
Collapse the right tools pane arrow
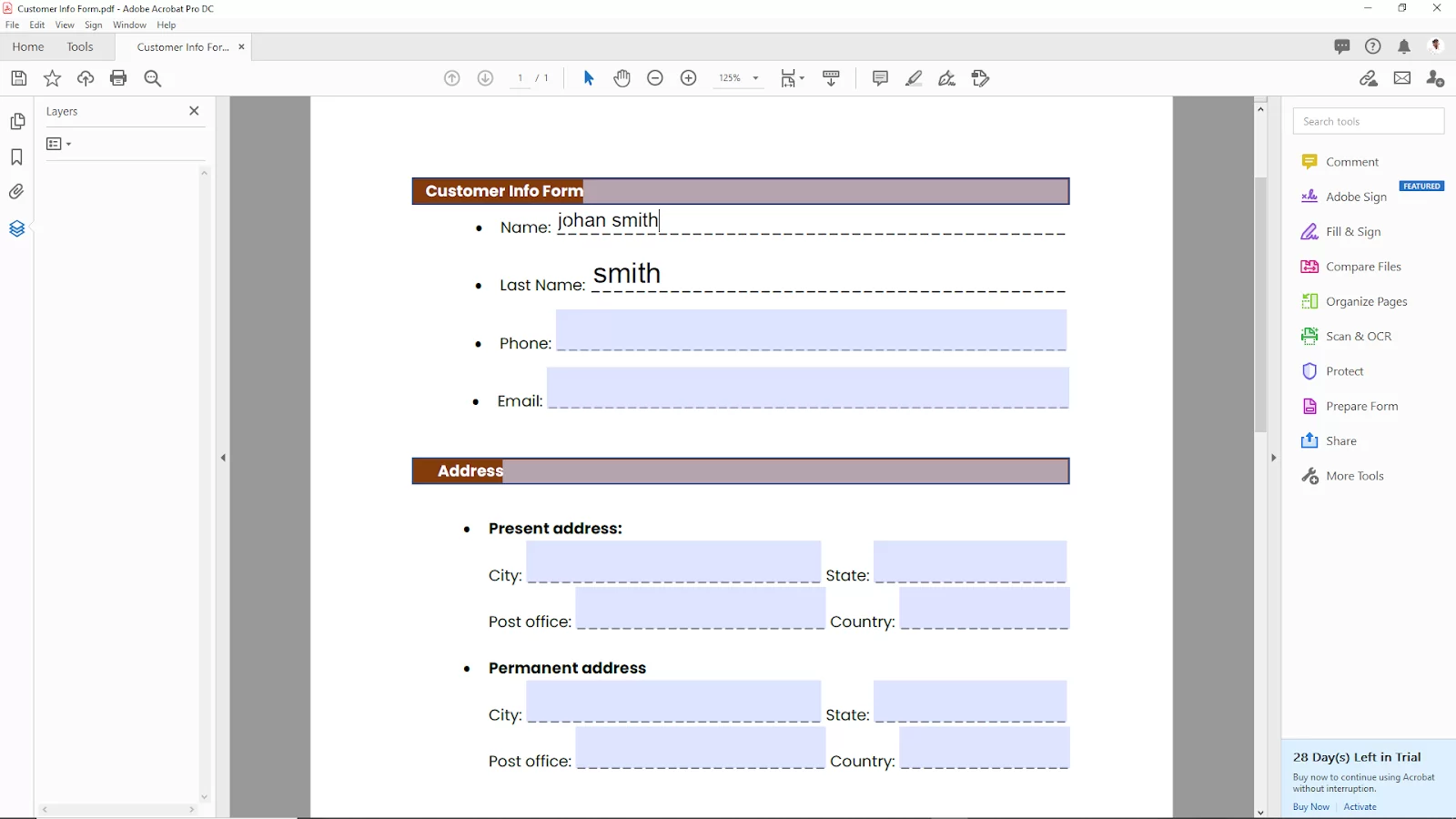pos(1273,458)
